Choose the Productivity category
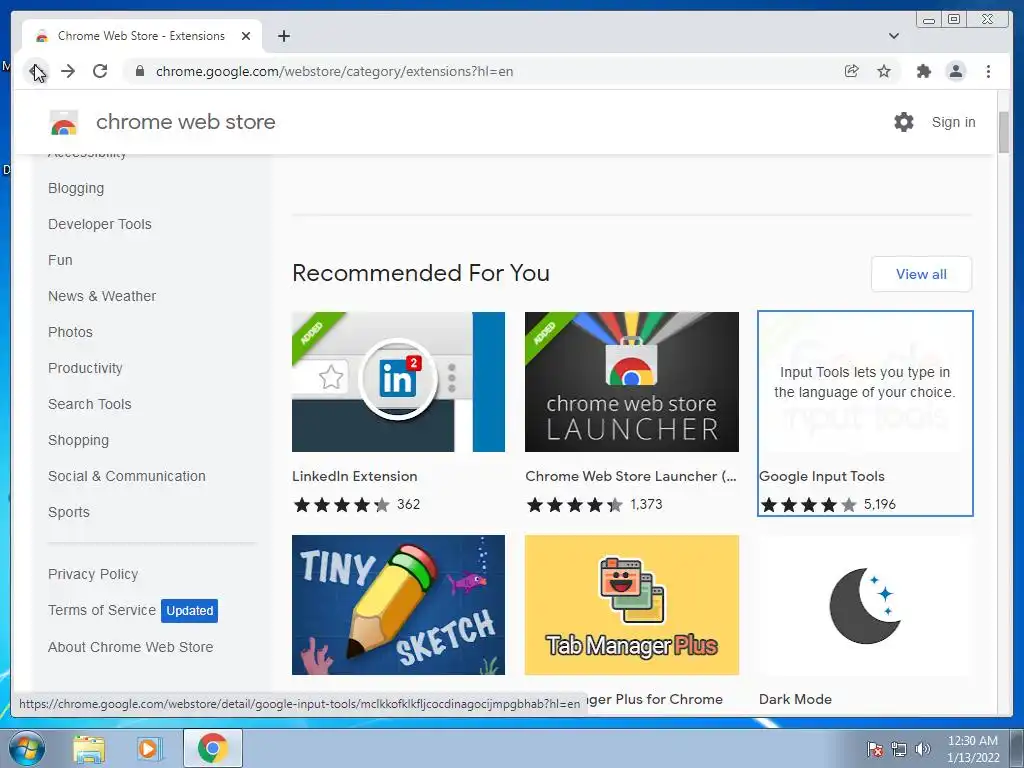 85,368
